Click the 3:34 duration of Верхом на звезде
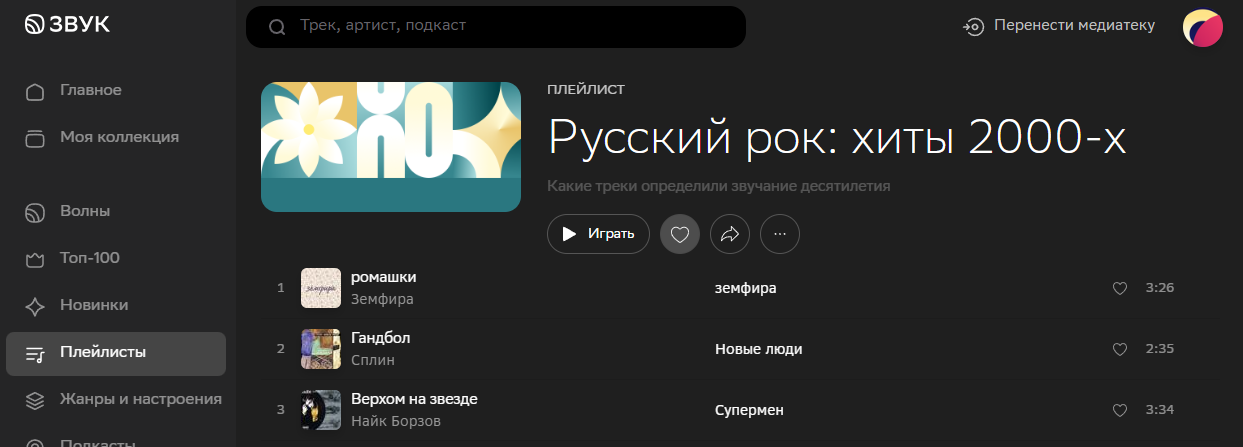 (x=1160, y=410)
